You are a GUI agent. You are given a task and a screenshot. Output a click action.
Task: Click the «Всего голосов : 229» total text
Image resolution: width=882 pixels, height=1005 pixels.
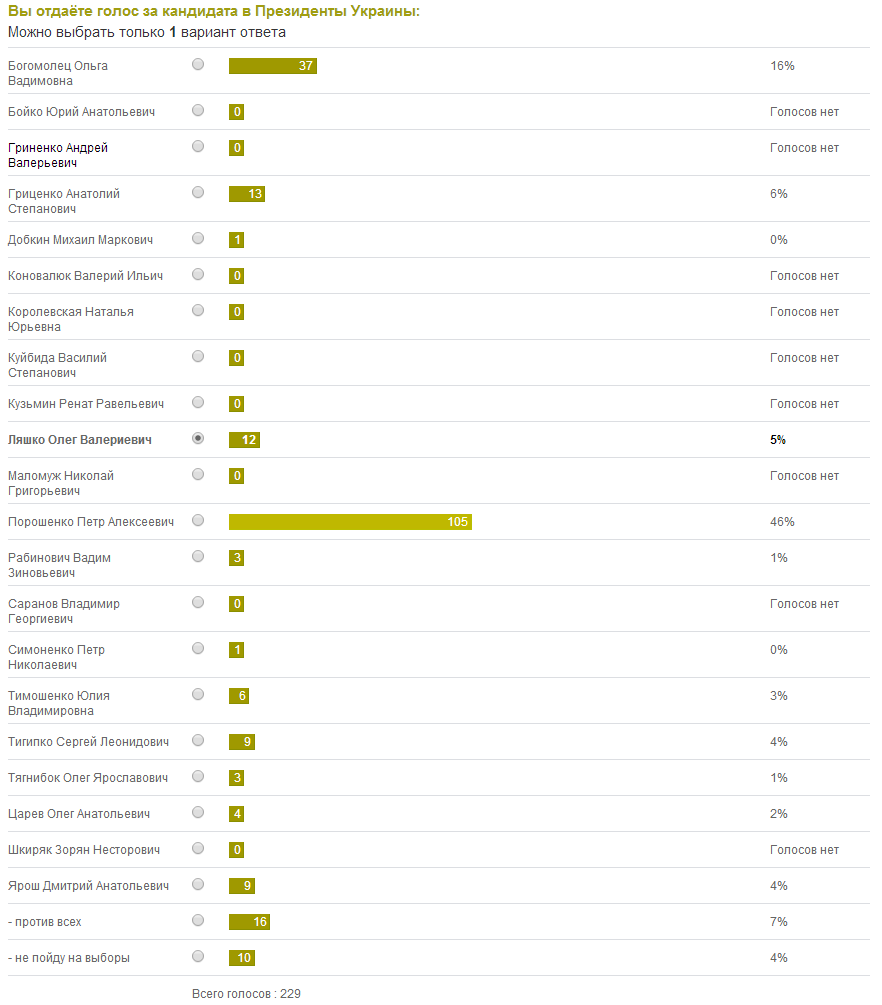click(x=246, y=994)
